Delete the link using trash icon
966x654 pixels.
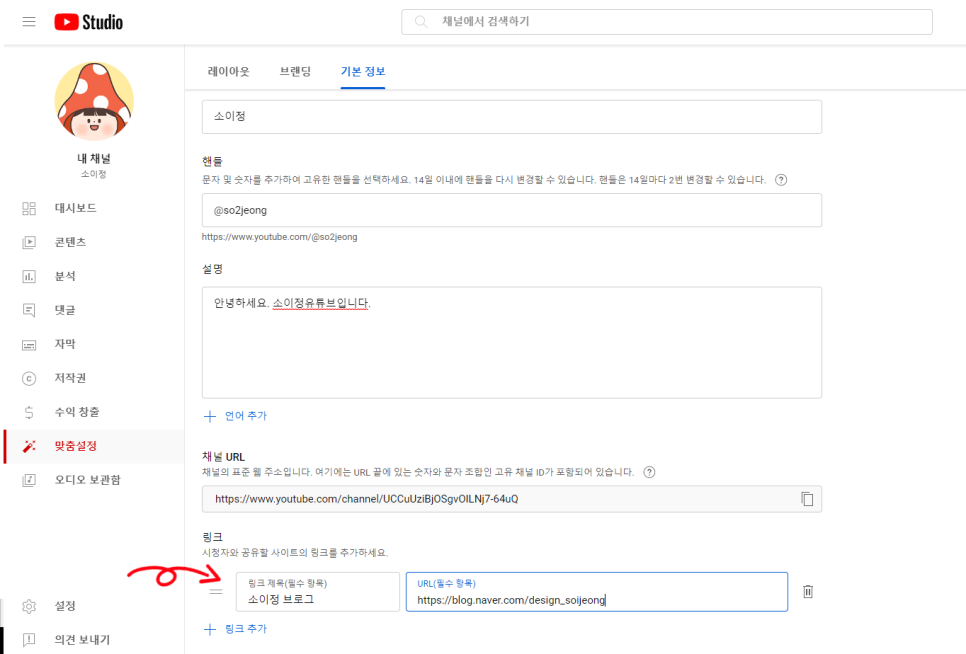808,591
